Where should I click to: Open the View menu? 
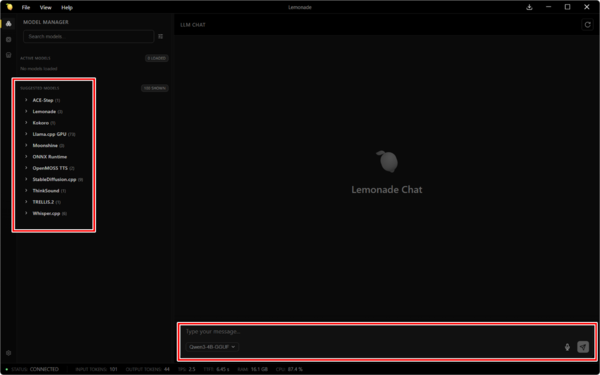click(x=46, y=8)
